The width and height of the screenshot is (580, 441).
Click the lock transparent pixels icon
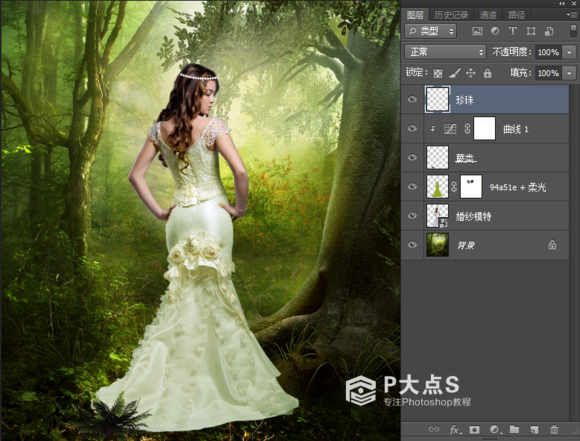pyautogui.click(x=438, y=73)
